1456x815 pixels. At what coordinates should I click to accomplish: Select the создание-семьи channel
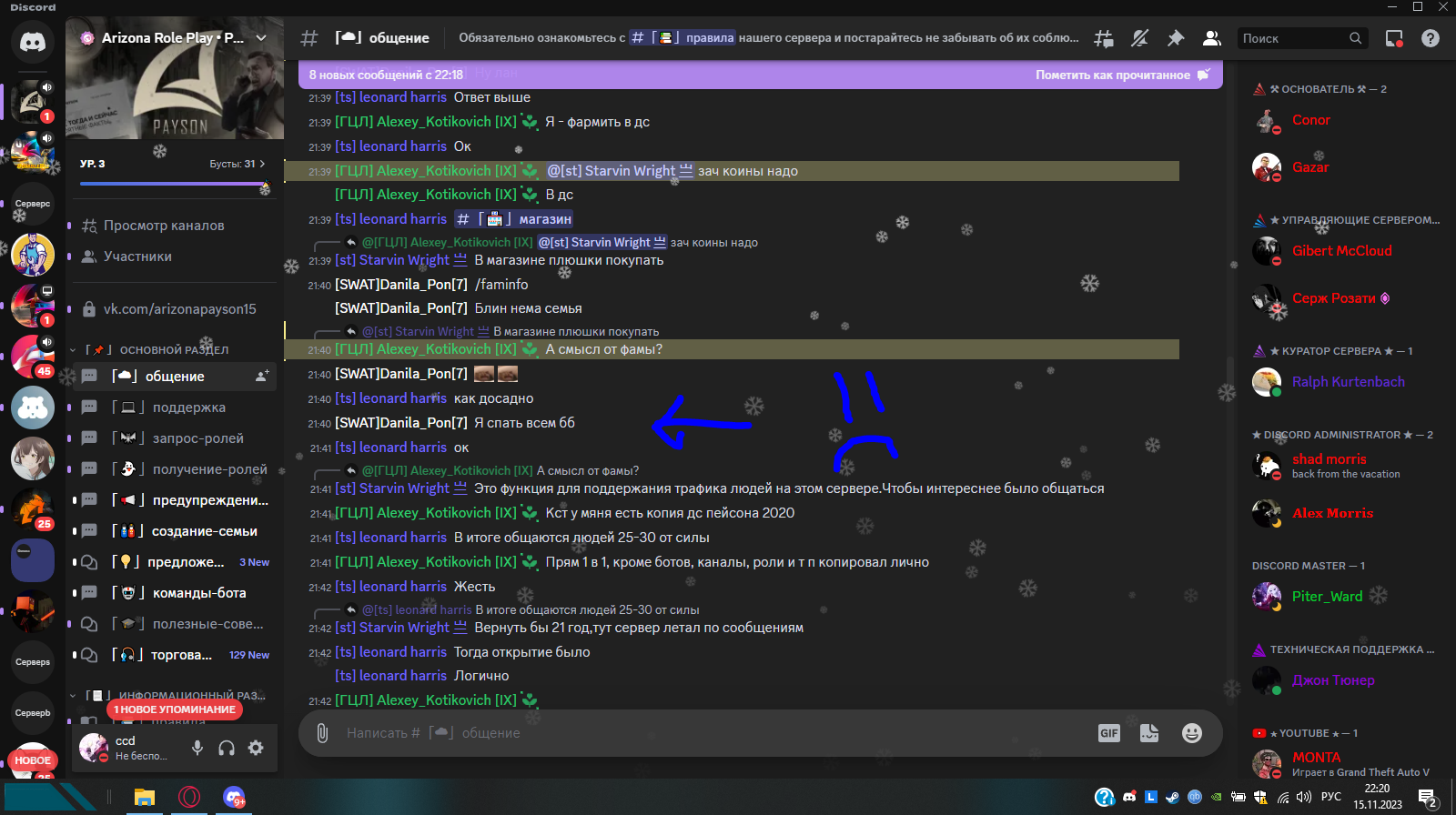[x=173, y=531]
